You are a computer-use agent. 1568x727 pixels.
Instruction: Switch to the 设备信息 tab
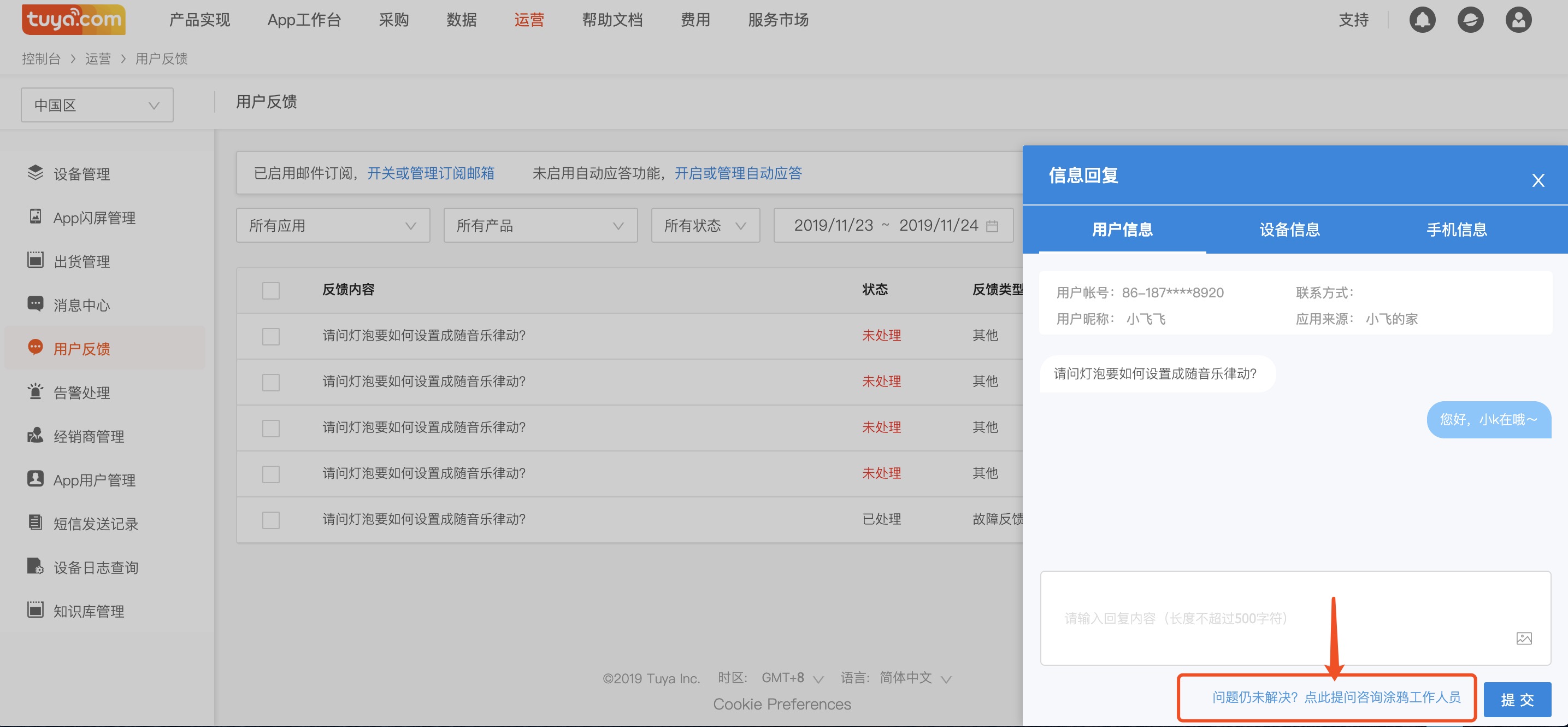1289,230
